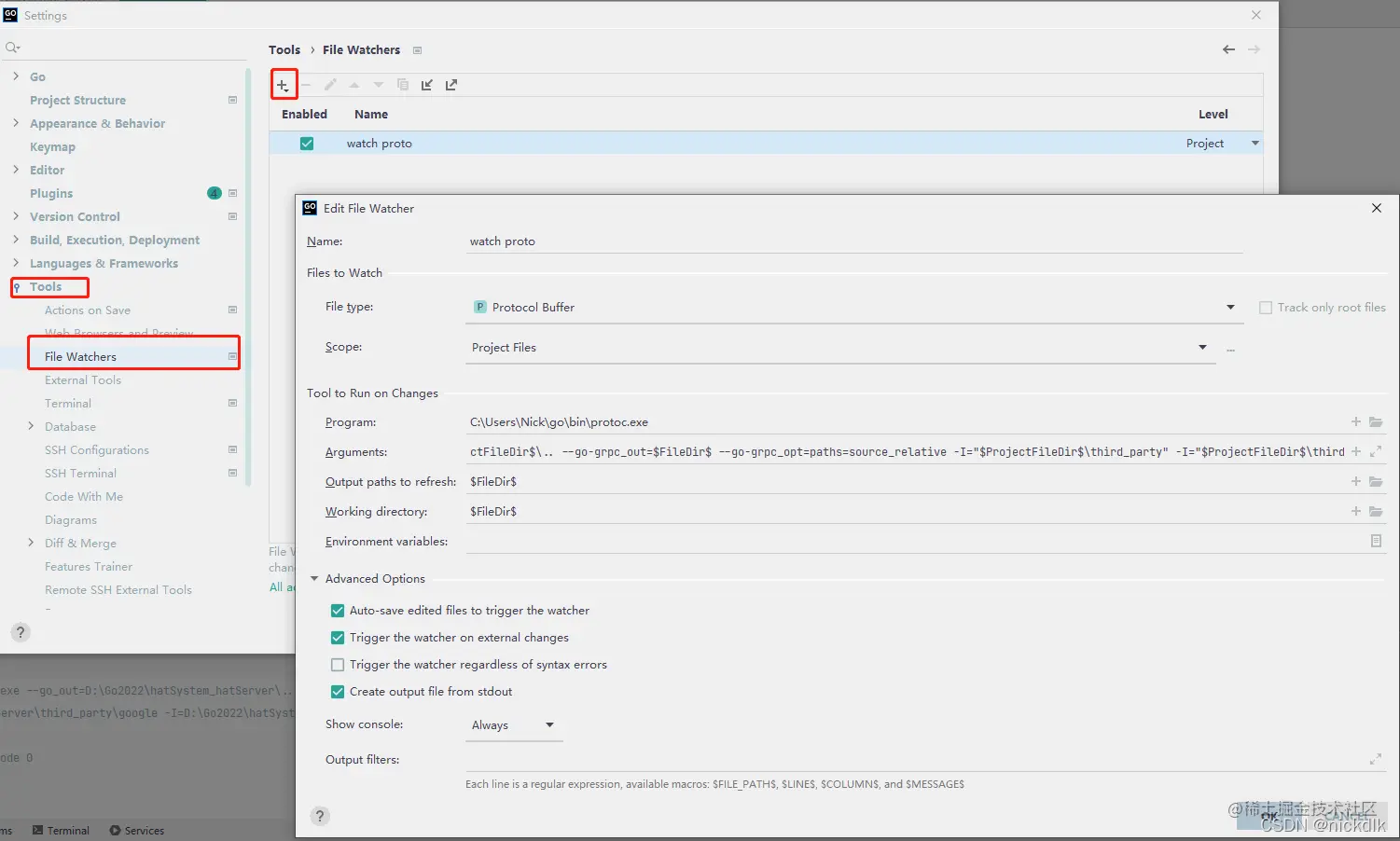Image resolution: width=1400 pixels, height=841 pixels.
Task: Click the Edit File Watcher help icon
Action: 320,816
